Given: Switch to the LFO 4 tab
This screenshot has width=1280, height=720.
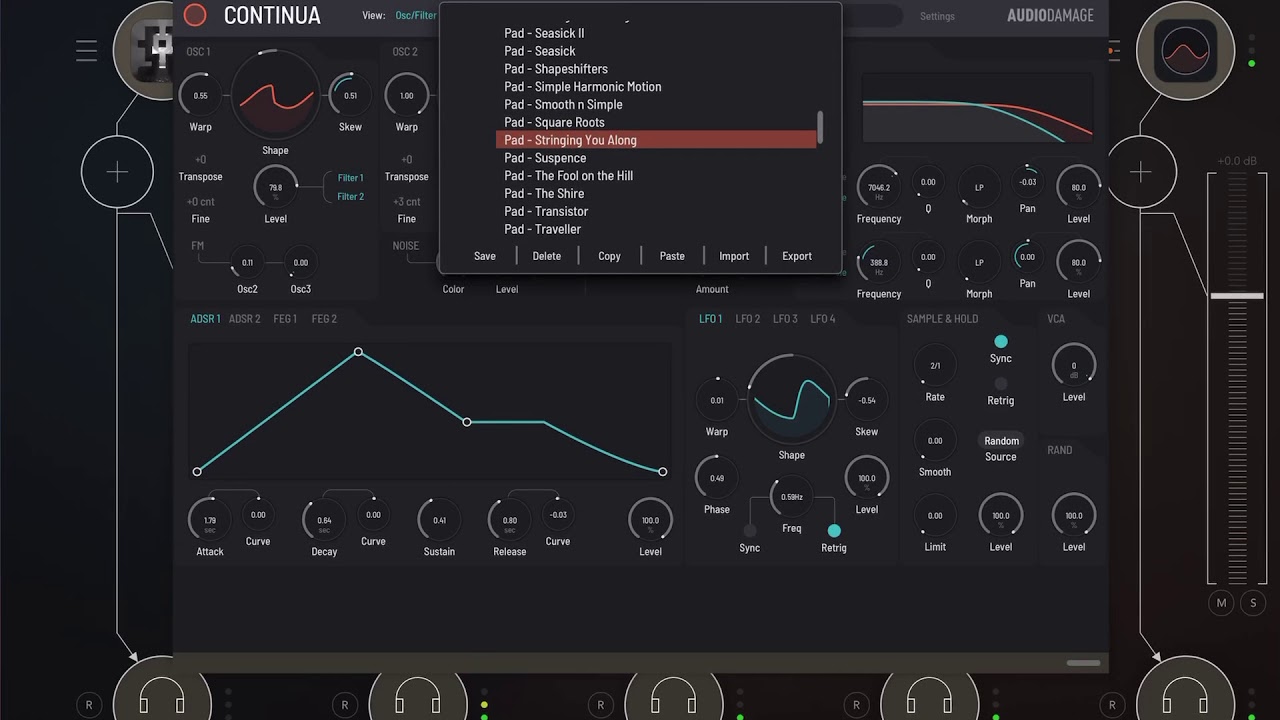Looking at the screenshot, I should (x=822, y=319).
